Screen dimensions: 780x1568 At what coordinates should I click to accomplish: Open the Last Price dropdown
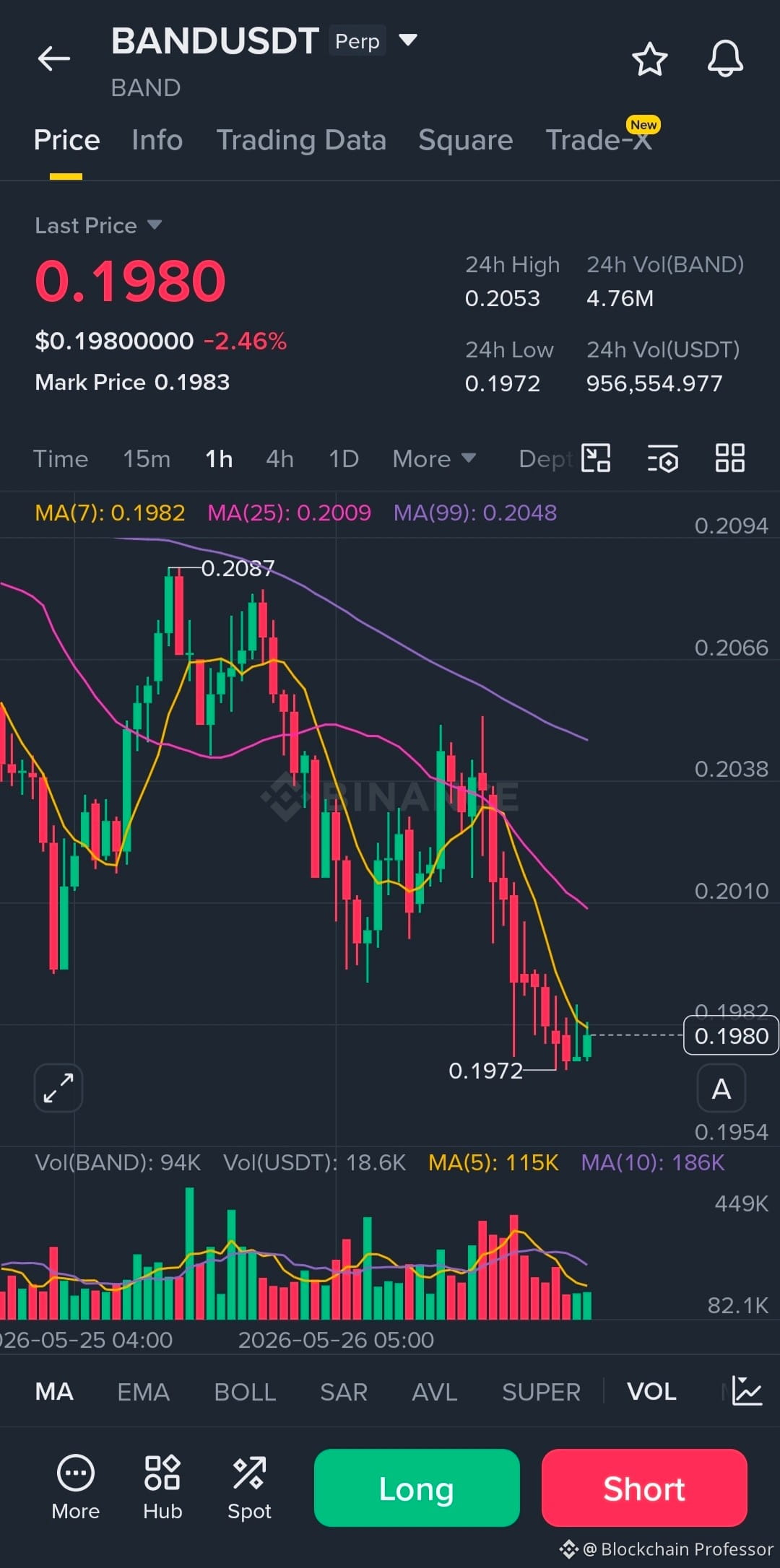coord(98,225)
